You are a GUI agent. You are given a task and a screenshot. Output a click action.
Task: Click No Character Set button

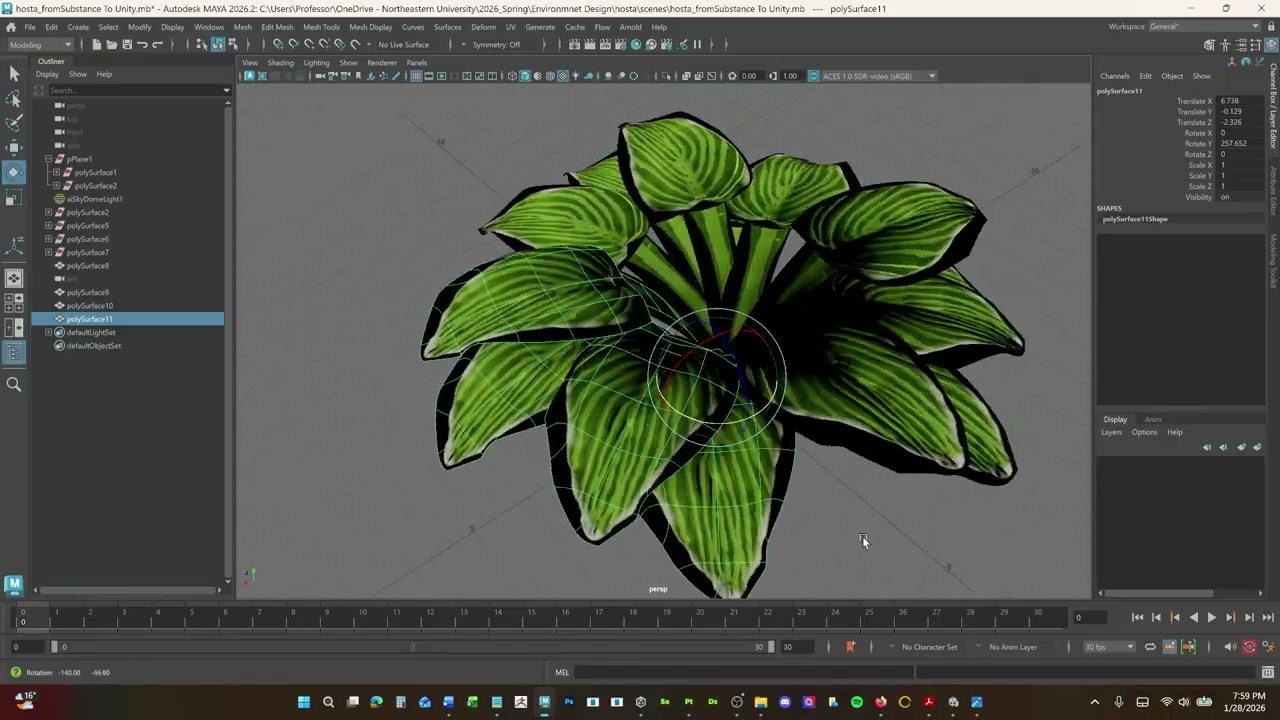tap(929, 647)
